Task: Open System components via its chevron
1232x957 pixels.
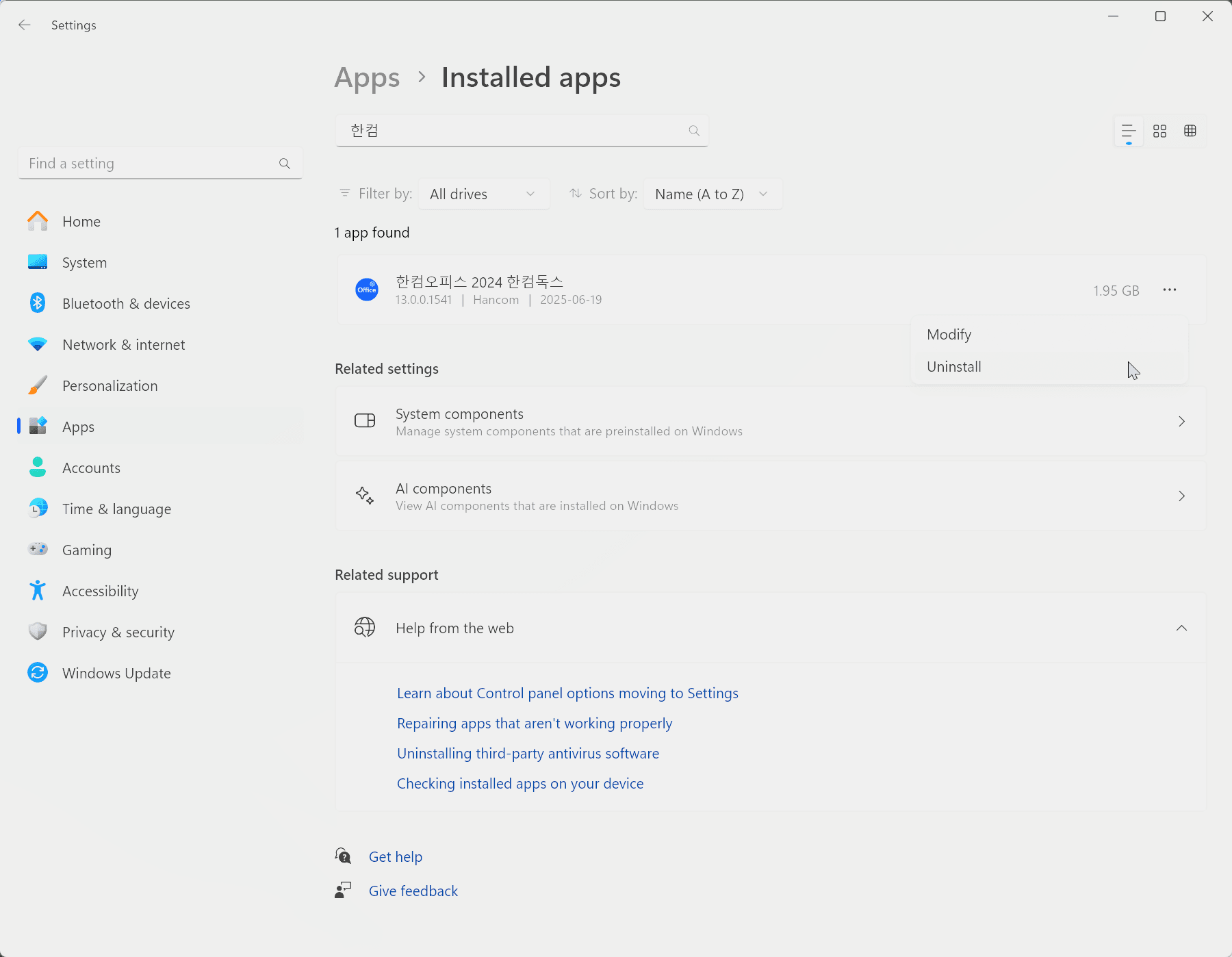Action: [1181, 421]
